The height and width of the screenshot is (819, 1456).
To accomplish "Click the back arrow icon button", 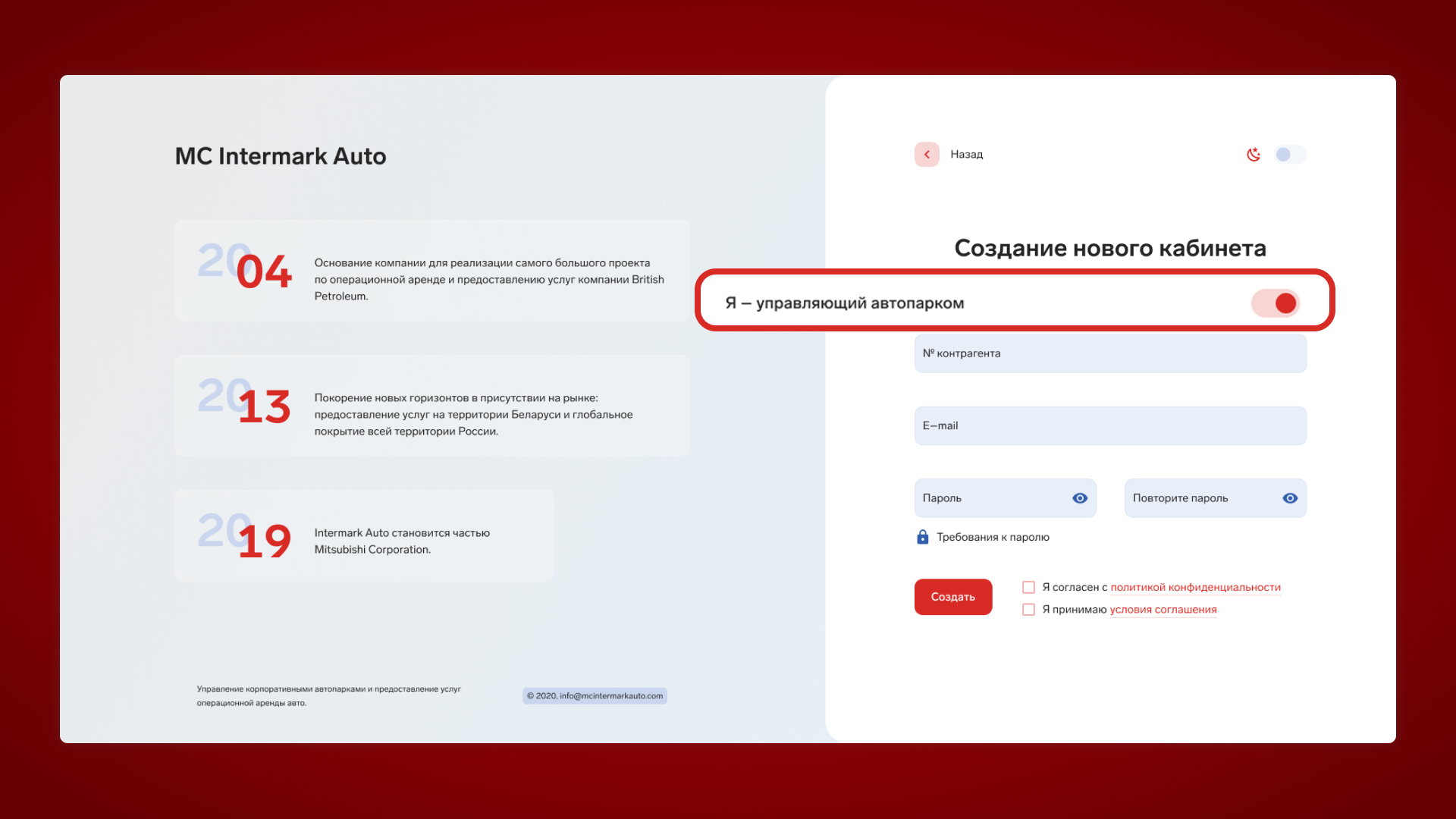I will point(927,154).
